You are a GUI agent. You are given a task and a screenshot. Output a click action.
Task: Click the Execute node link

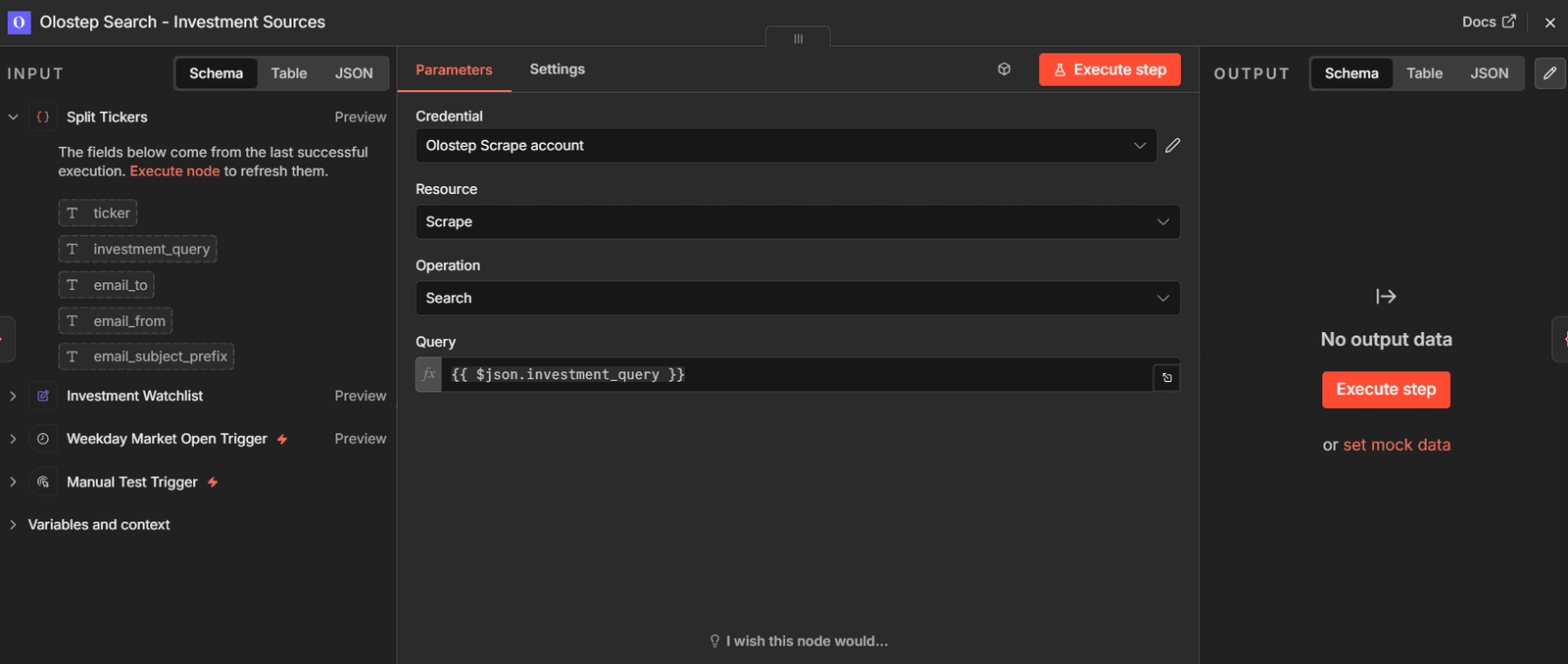pyautogui.click(x=175, y=171)
